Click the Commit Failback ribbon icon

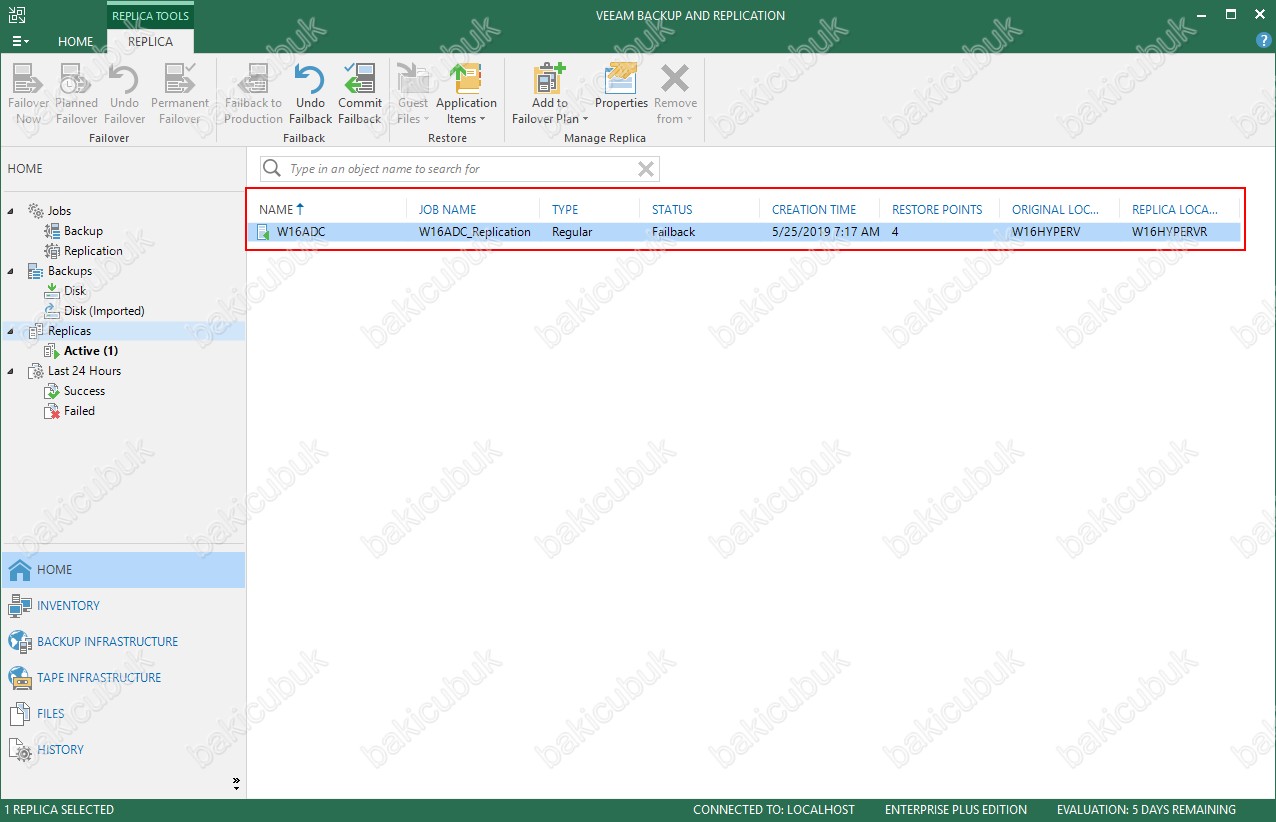(360, 95)
